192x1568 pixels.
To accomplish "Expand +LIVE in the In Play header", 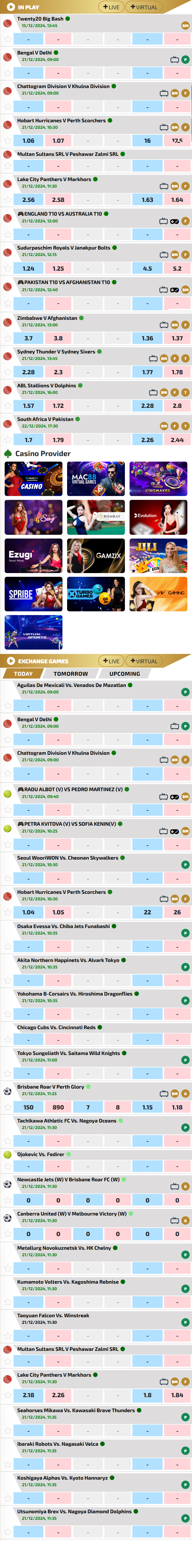I will pos(111,7).
